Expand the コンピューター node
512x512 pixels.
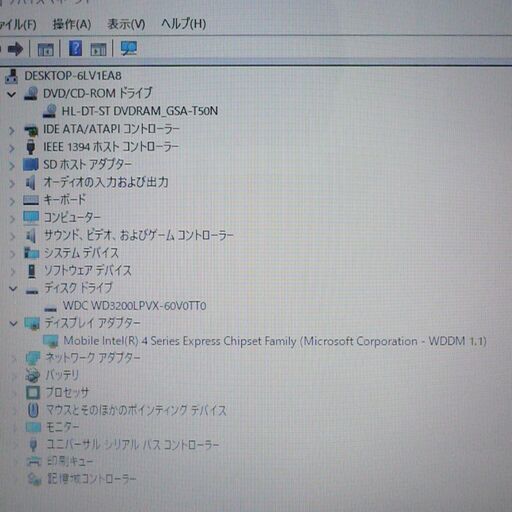coord(12,219)
